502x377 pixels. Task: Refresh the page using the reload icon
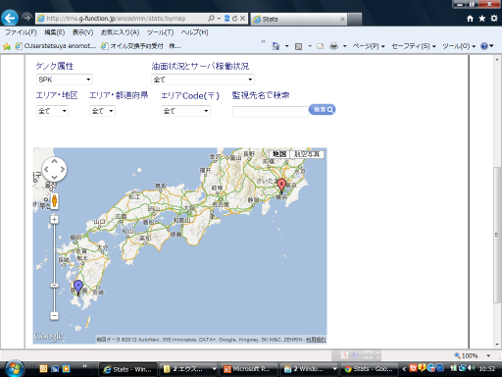click(x=235, y=18)
